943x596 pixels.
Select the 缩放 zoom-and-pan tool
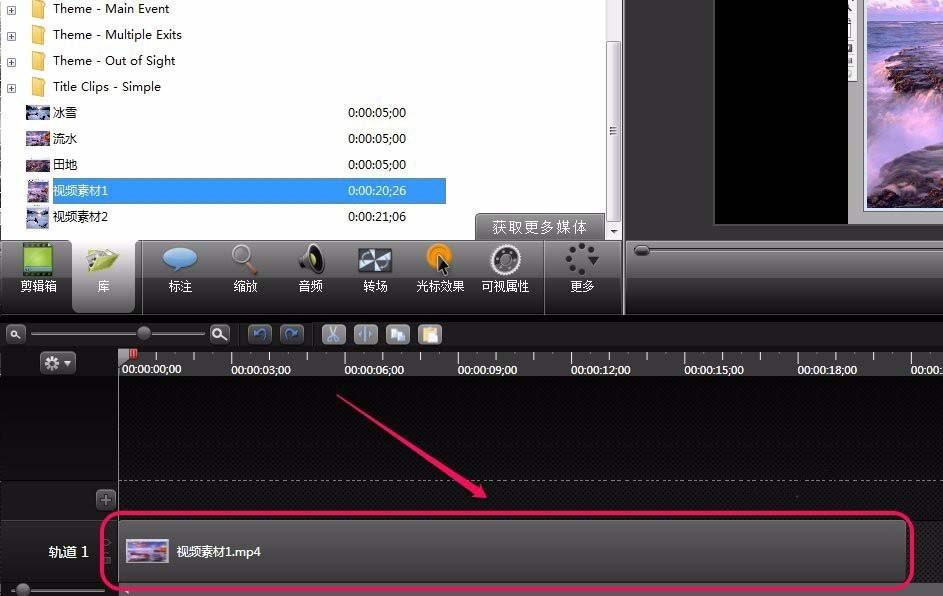tap(245, 267)
